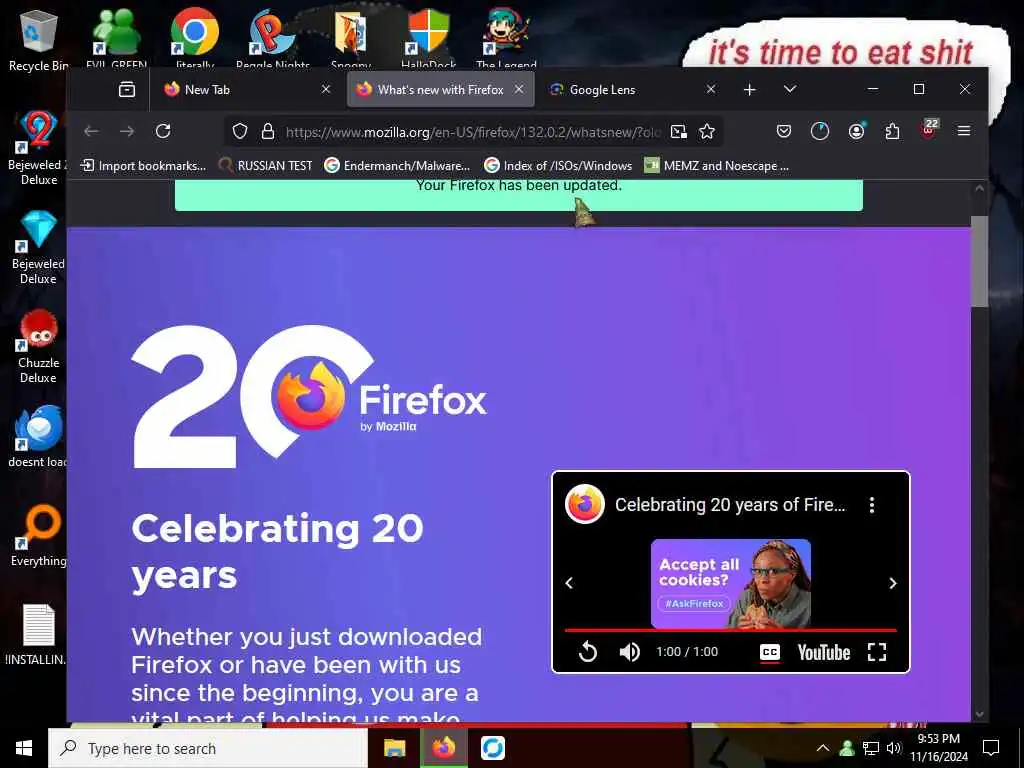Image resolution: width=1024 pixels, height=768 pixels.
Task: Show previous video with left arrow
Action: (569, 583)
